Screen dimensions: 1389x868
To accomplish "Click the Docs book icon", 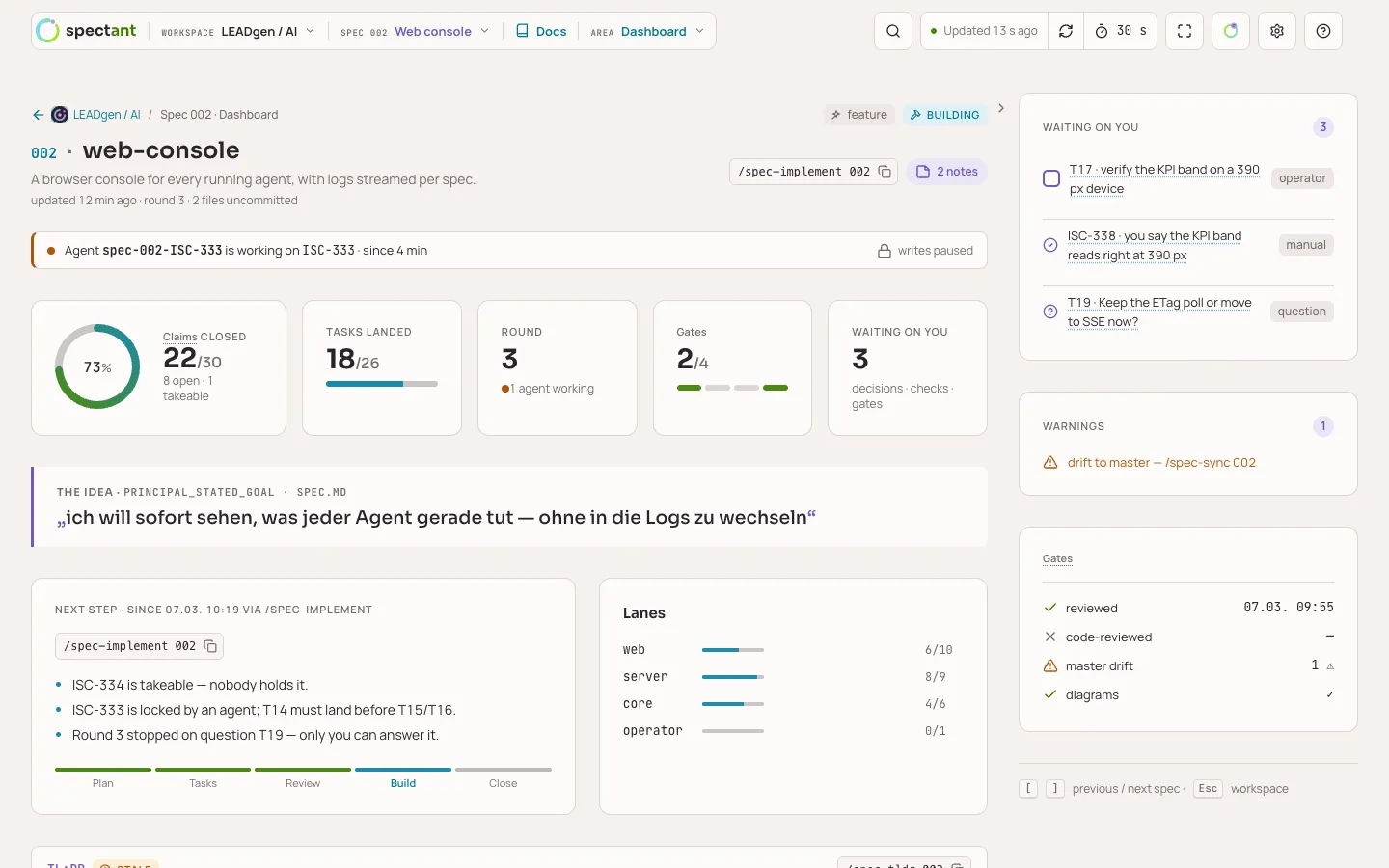I will pos(522,31).
